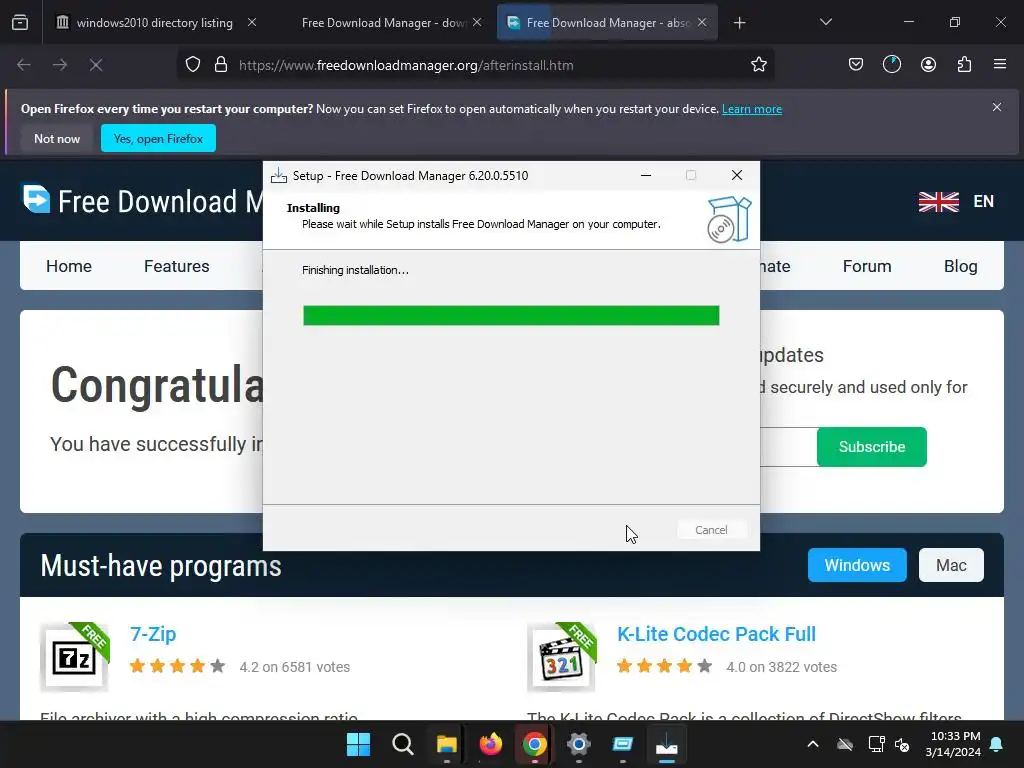The image size is (1024, 768).
Task: Click the installer setup taskbar icon
Action: click(667, 744)
